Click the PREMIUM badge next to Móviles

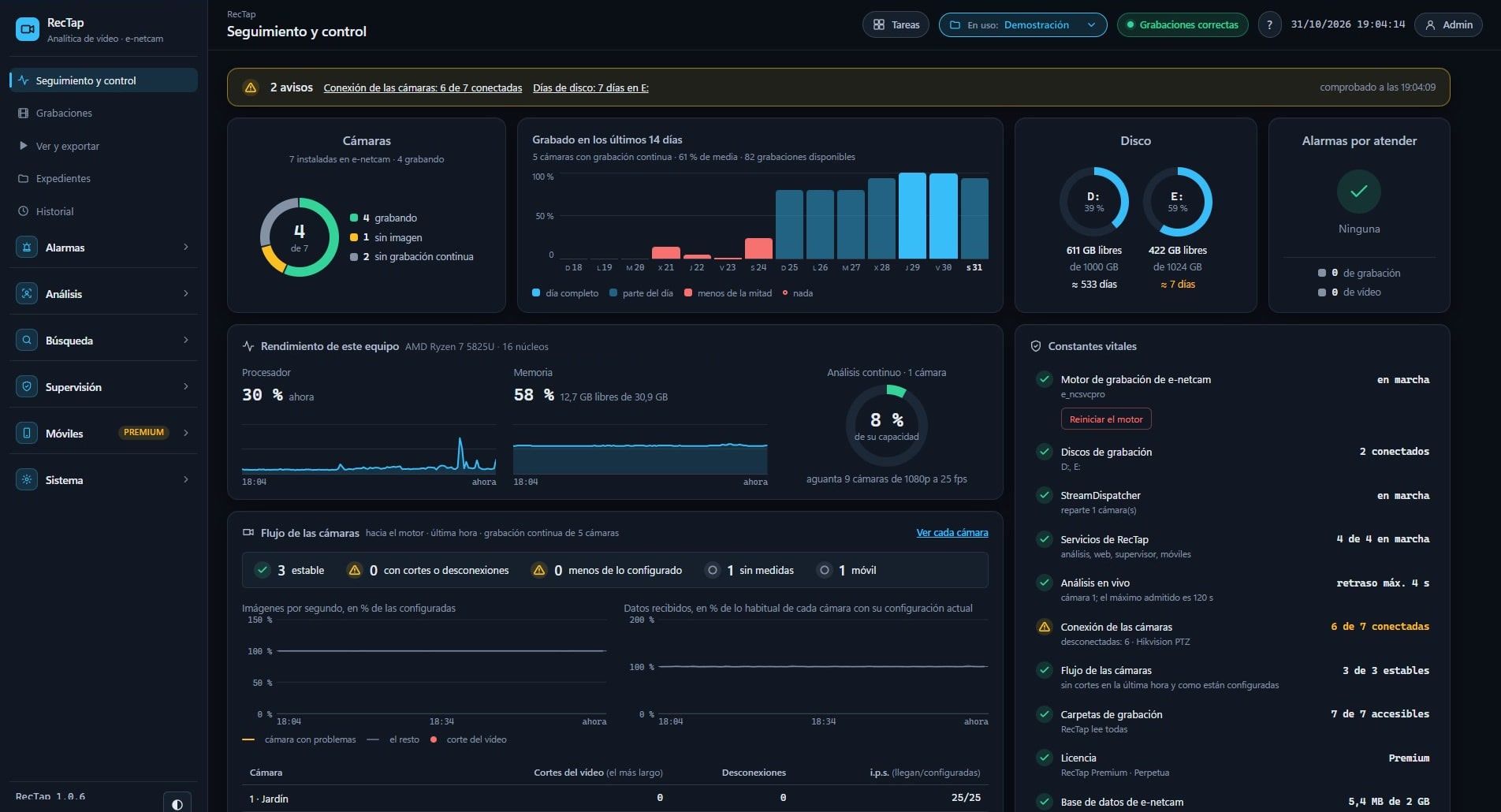[x=143, y=432]
